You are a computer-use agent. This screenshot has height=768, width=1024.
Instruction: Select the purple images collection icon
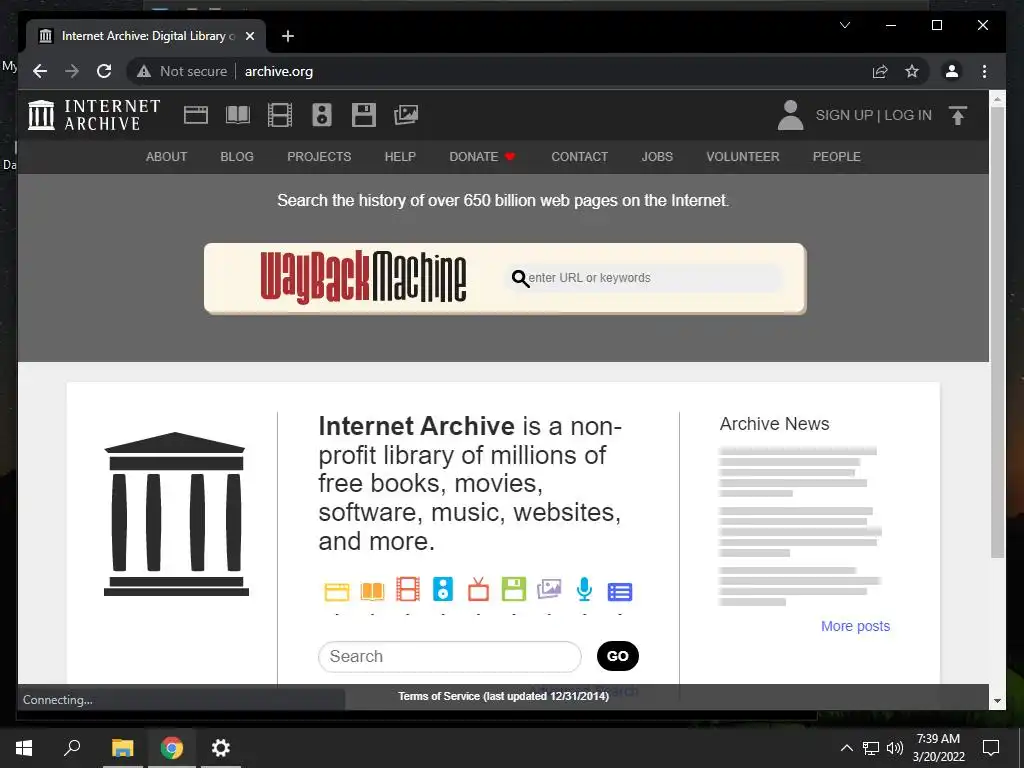pyautogui.click(x=549, y=589)
